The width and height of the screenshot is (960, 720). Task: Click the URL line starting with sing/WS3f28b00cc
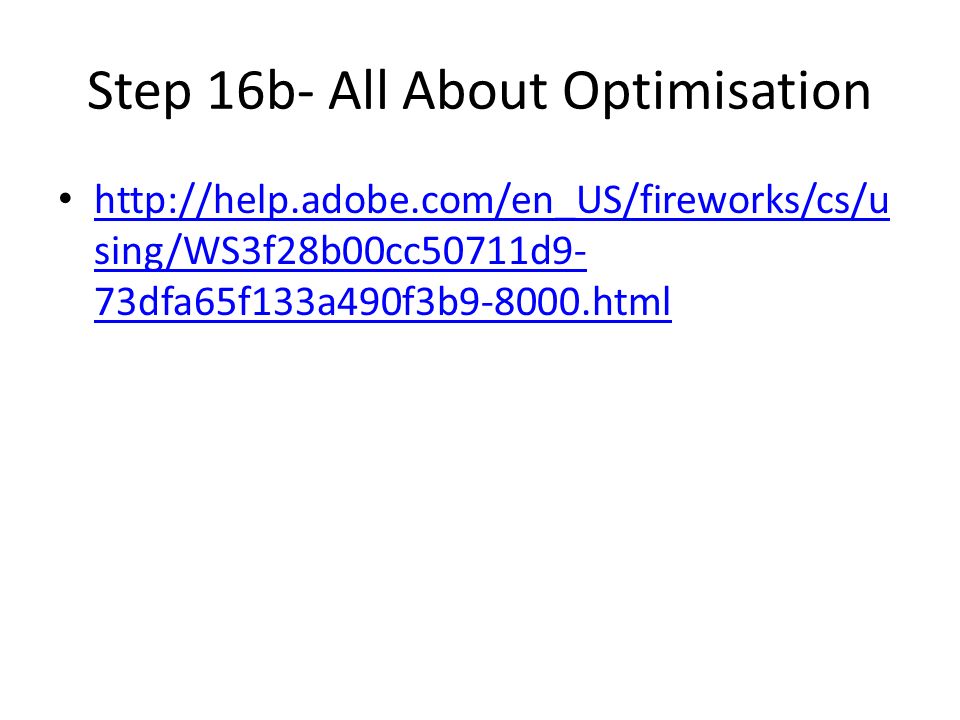(x=340, y=252)
